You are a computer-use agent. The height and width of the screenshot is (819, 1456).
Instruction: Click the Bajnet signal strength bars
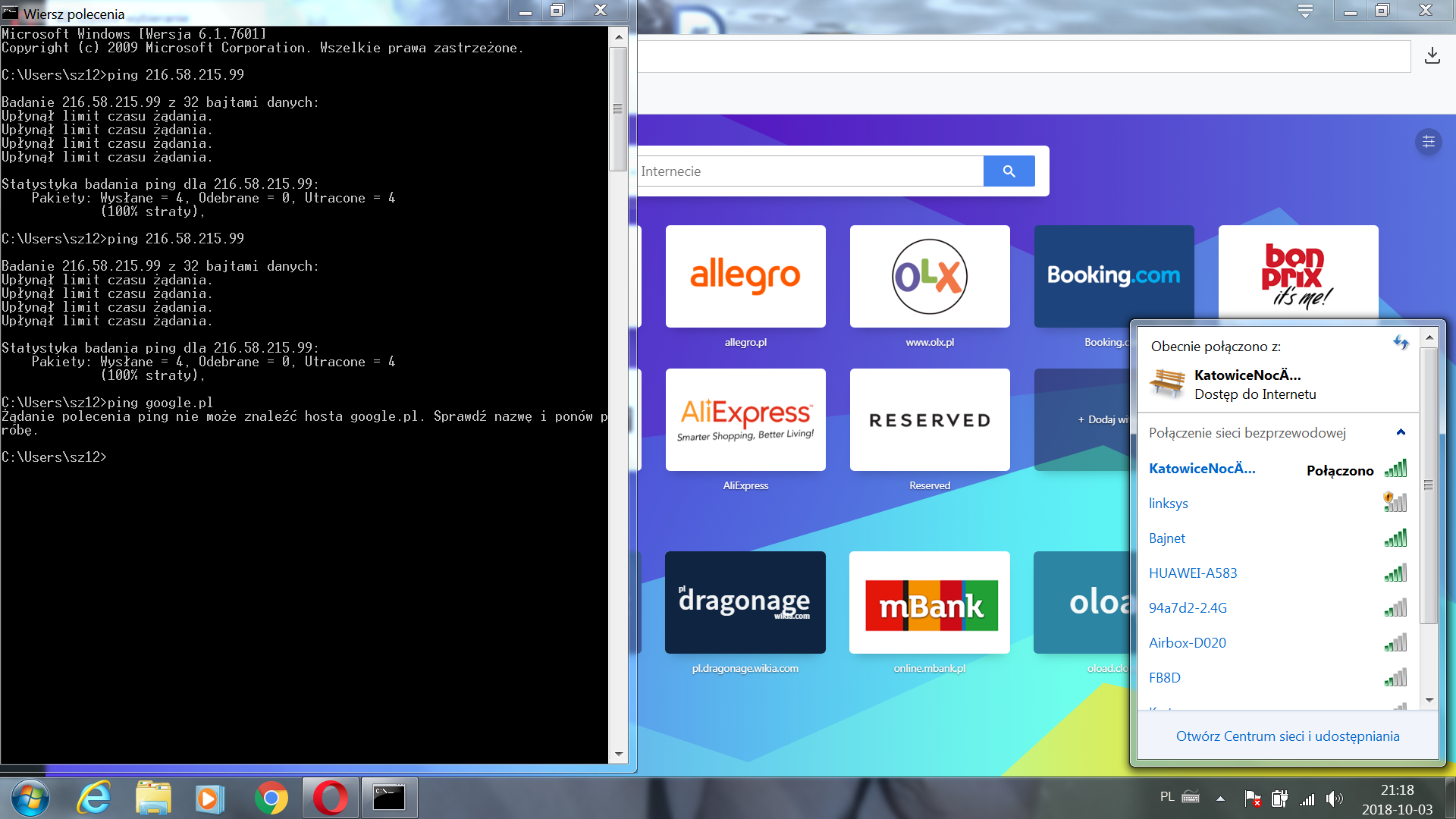[1395, 538]
